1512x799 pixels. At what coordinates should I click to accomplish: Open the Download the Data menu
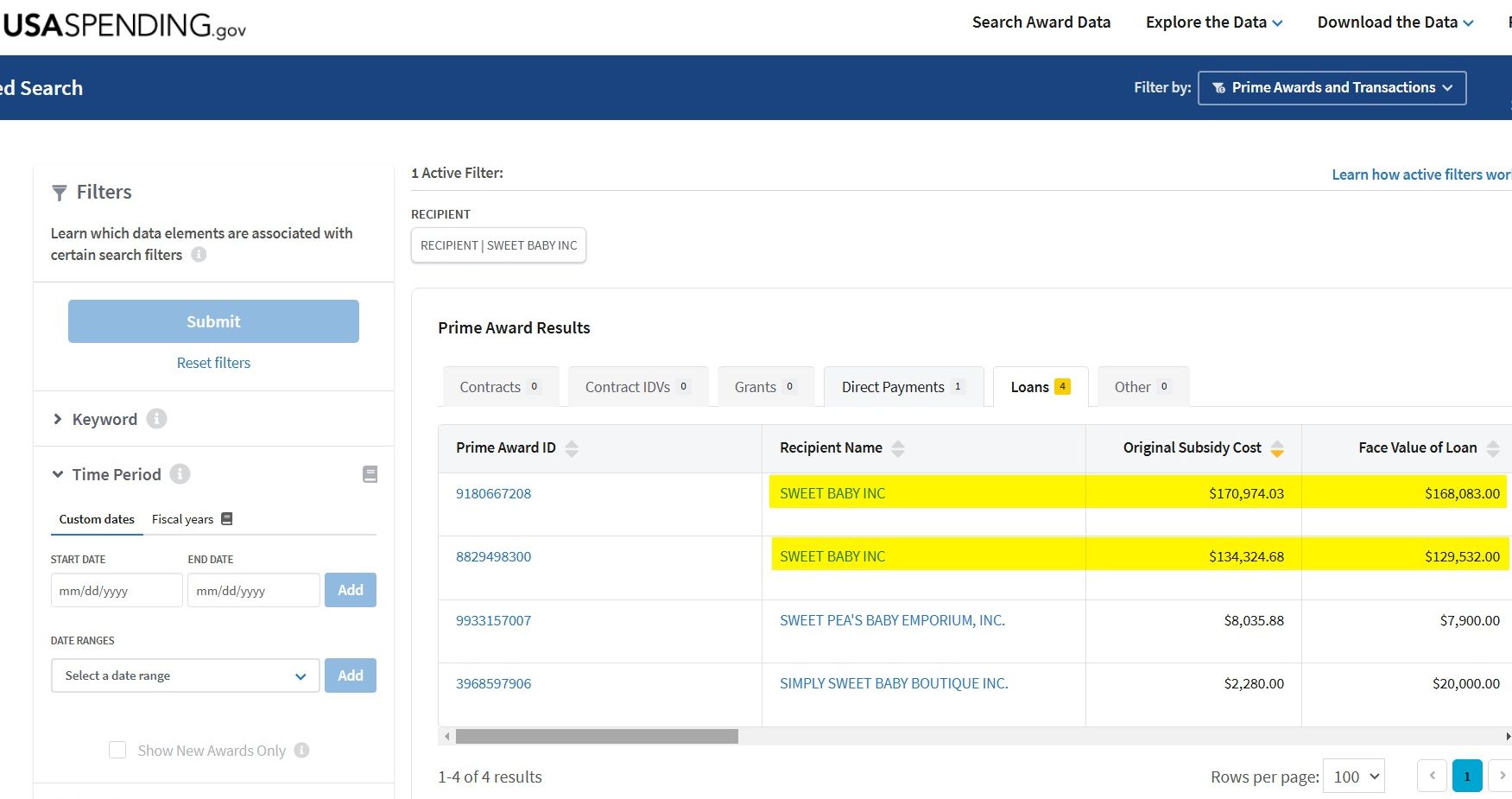1395,22
